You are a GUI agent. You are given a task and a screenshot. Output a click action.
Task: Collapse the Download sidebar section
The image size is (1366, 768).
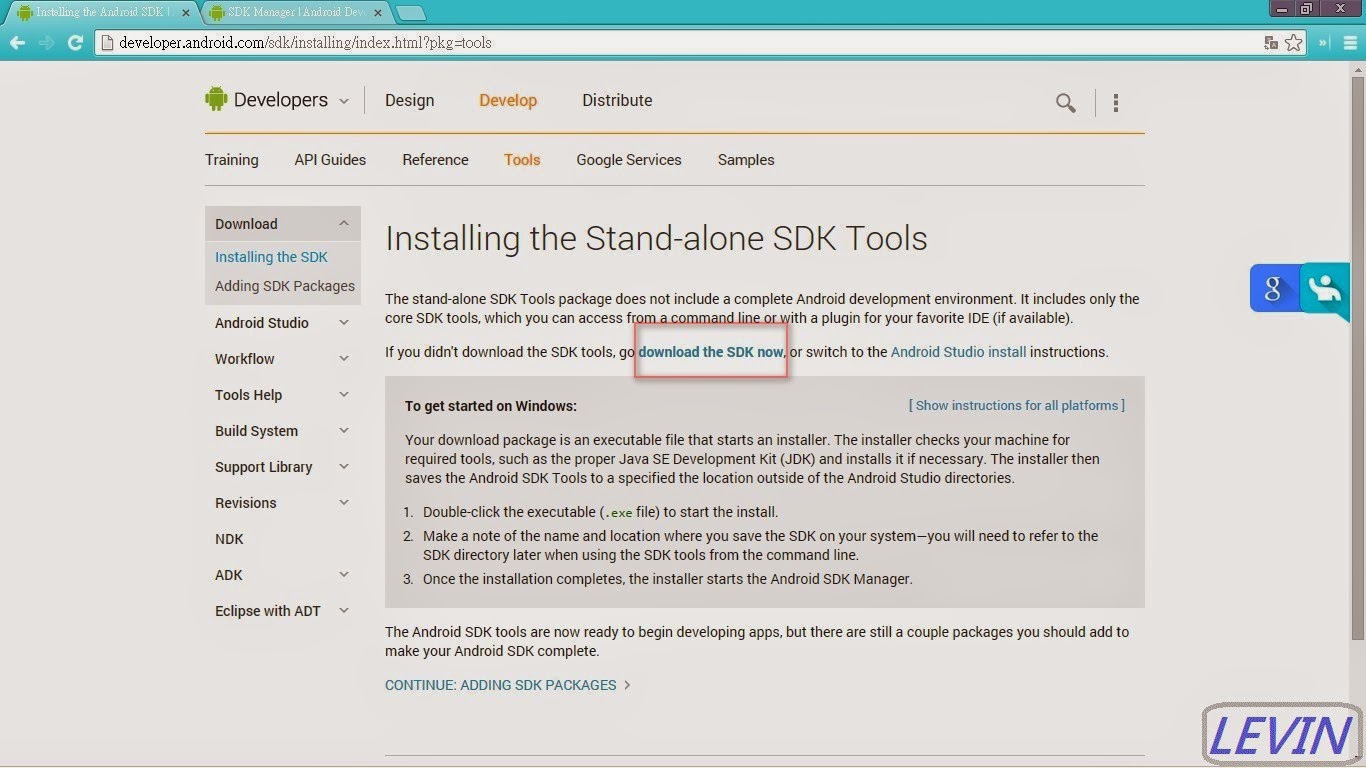[x=344, y=224]
